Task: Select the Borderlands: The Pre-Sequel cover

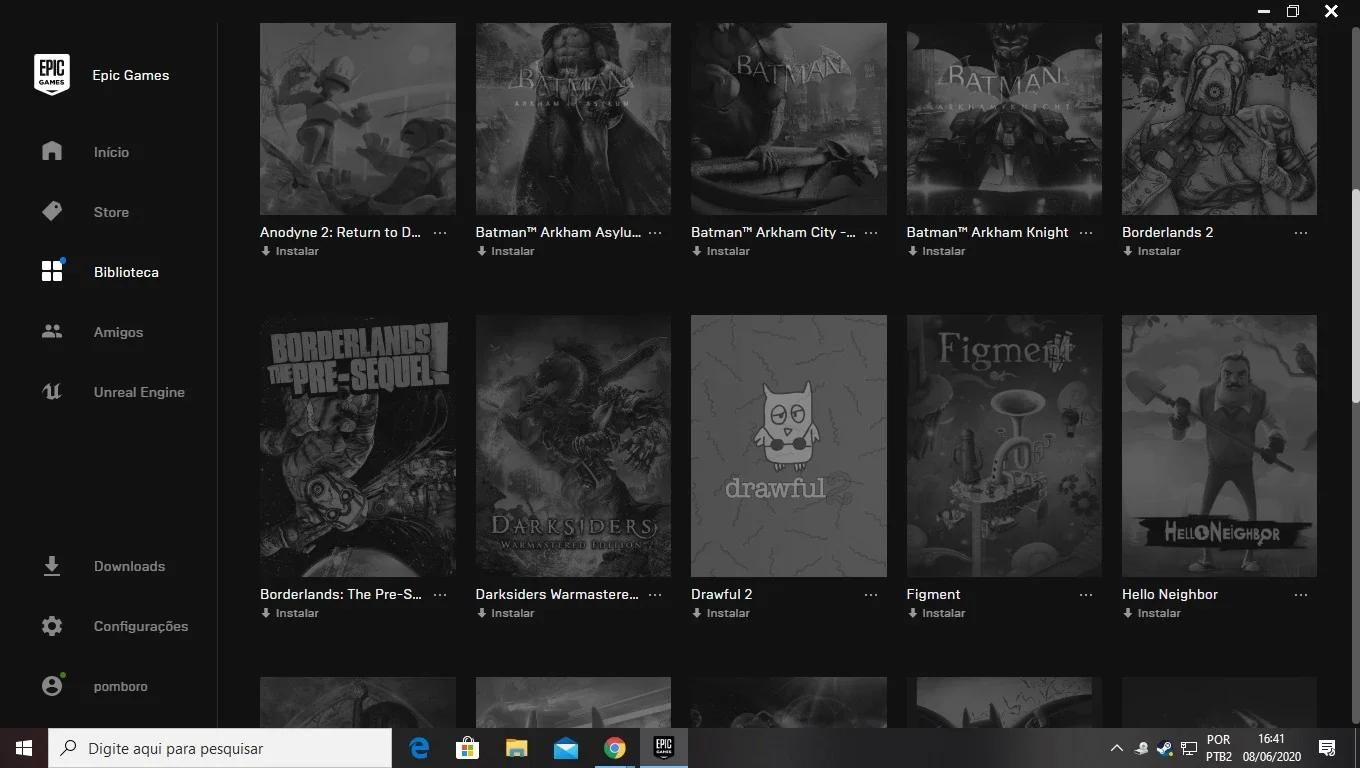Action: coord(358,446)
